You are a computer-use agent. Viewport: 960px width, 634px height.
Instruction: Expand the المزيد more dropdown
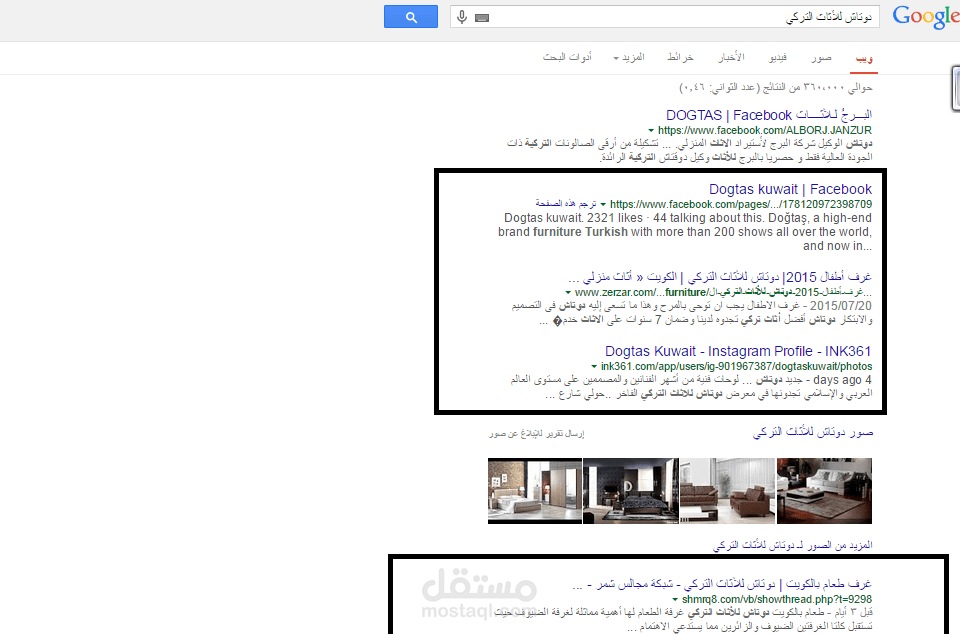click(629, 58)
